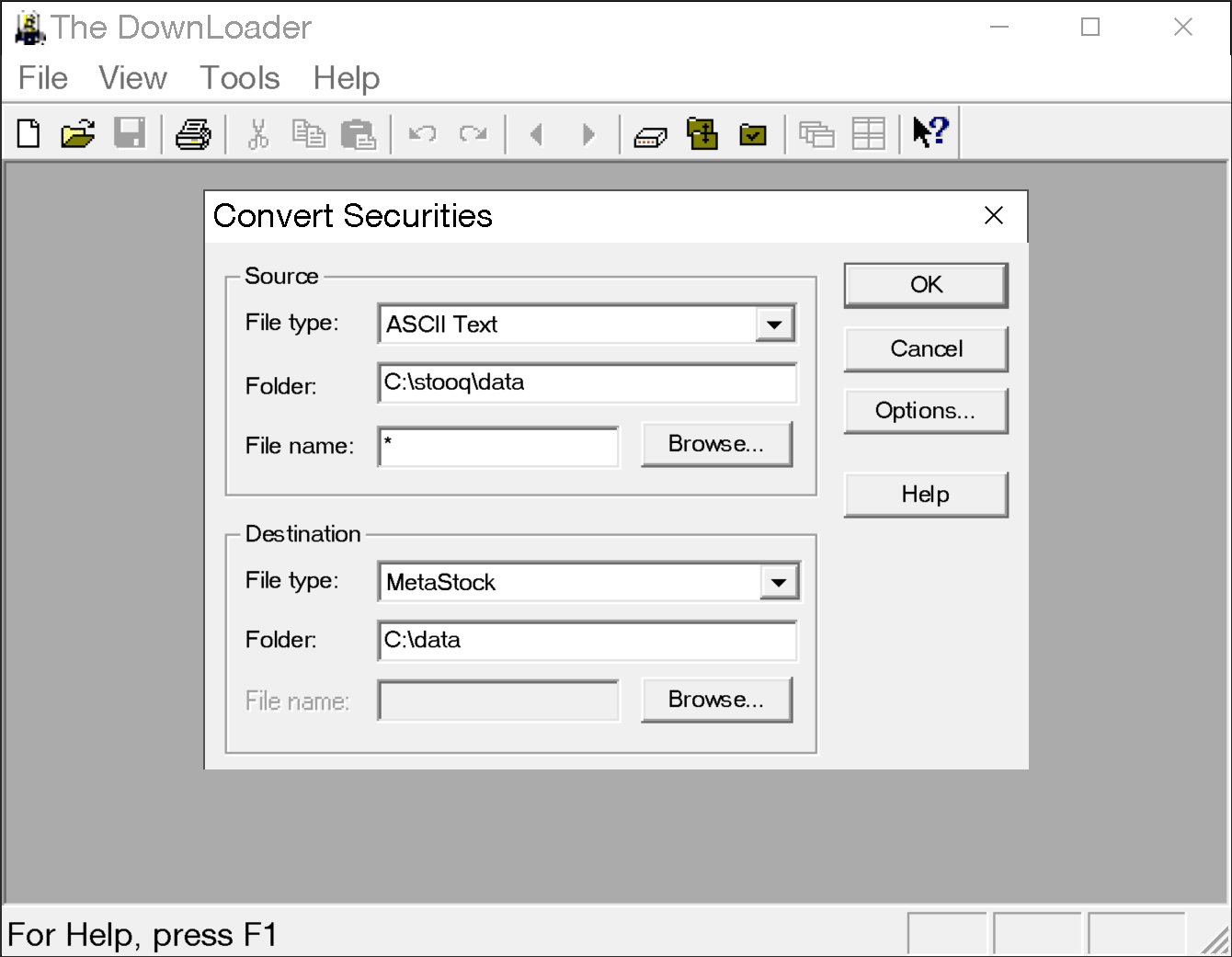
Task: Open the View menu
Action: (132, 78)
